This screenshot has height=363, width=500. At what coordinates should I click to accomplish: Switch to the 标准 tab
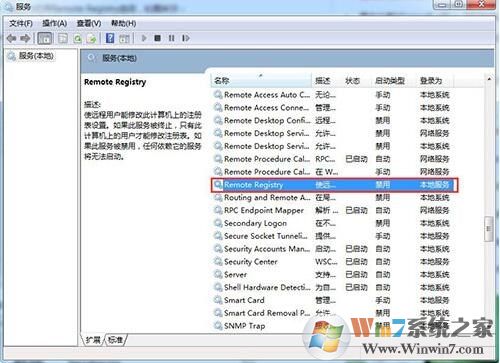point(115,340)
